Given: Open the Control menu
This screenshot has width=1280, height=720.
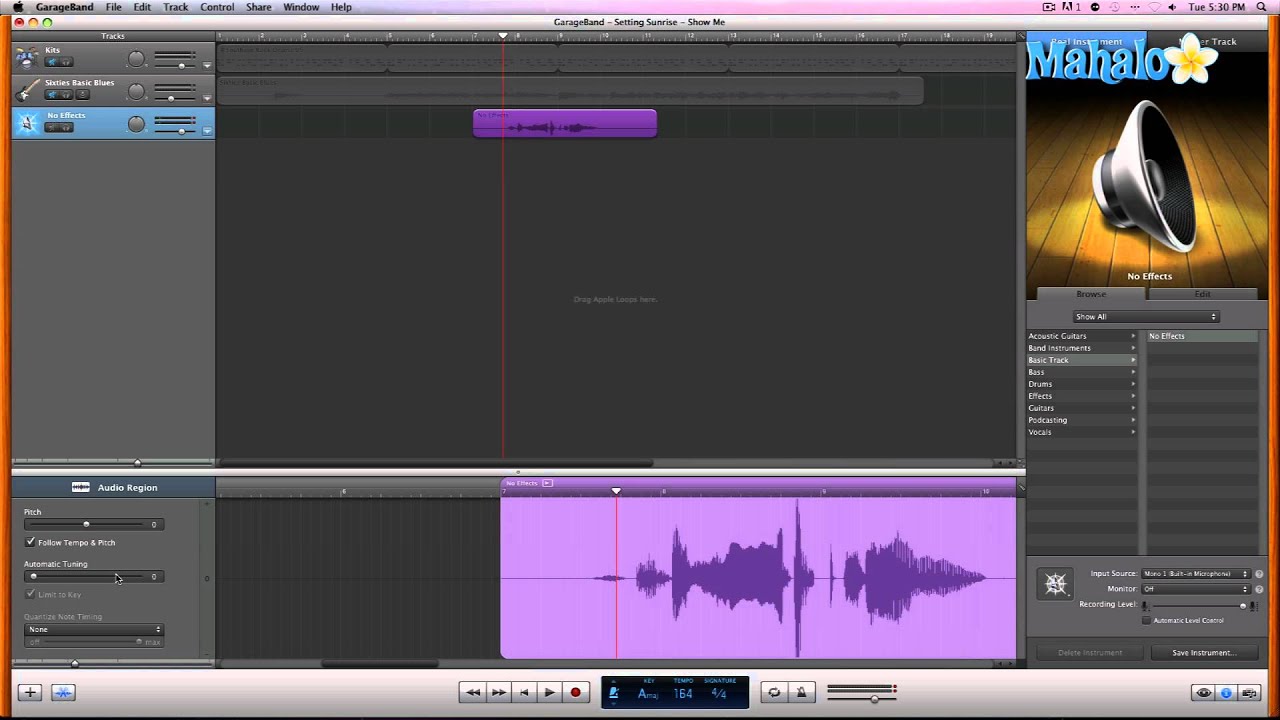Looking at the screenshot, I should click(x=217, y=7).
